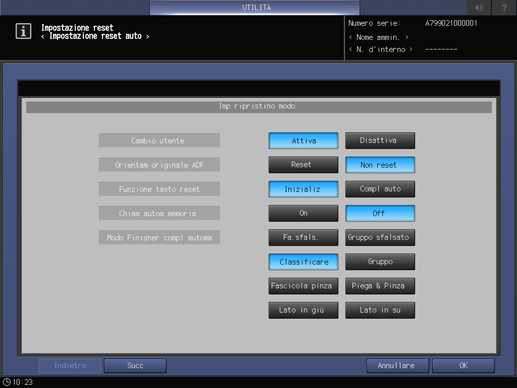Select Gruppo finisher mode
Image resolution: width=517 pixels, height=388 pixels.
(x=380, y=262)
